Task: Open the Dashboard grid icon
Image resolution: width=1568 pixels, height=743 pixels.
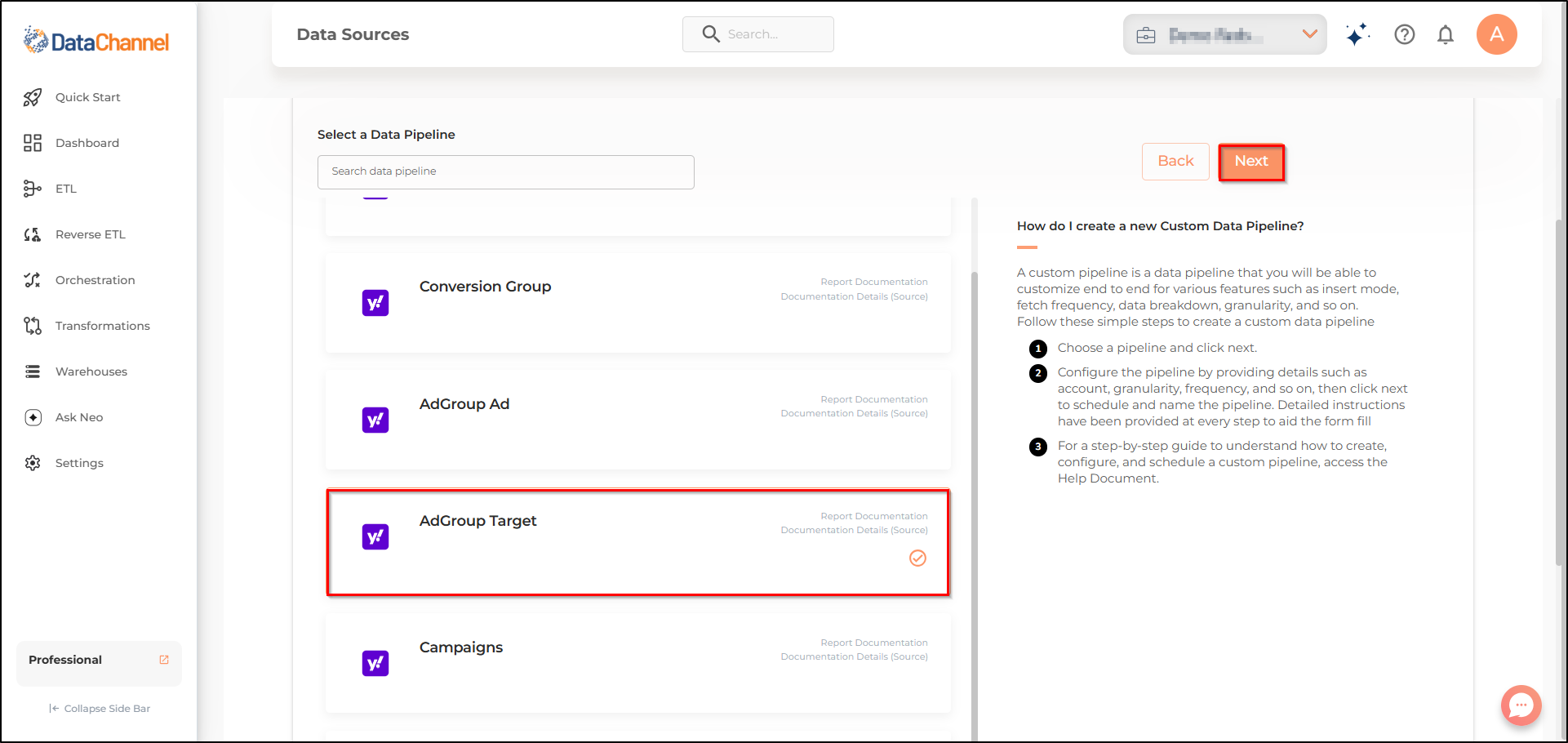Action: [x=33, y=143]
